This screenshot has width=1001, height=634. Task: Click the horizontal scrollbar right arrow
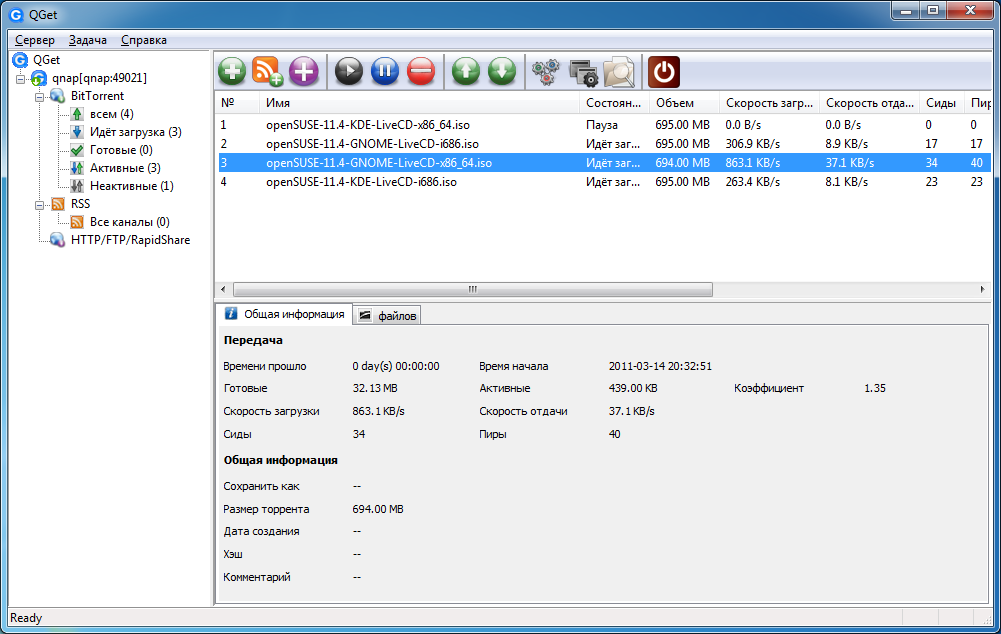tap(982, 289)
